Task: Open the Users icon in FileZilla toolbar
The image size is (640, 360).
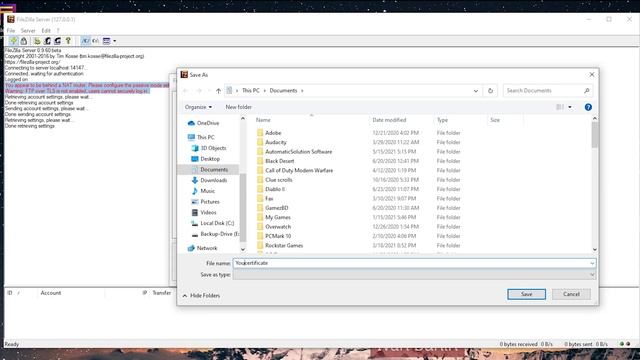Action: (47, 40)
